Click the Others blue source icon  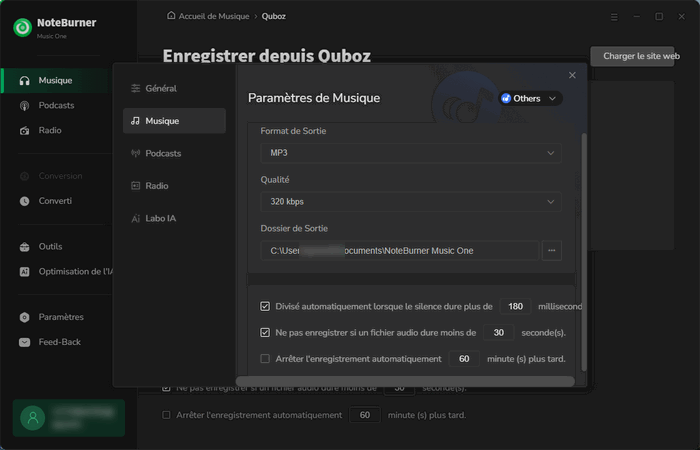(506, 98)
